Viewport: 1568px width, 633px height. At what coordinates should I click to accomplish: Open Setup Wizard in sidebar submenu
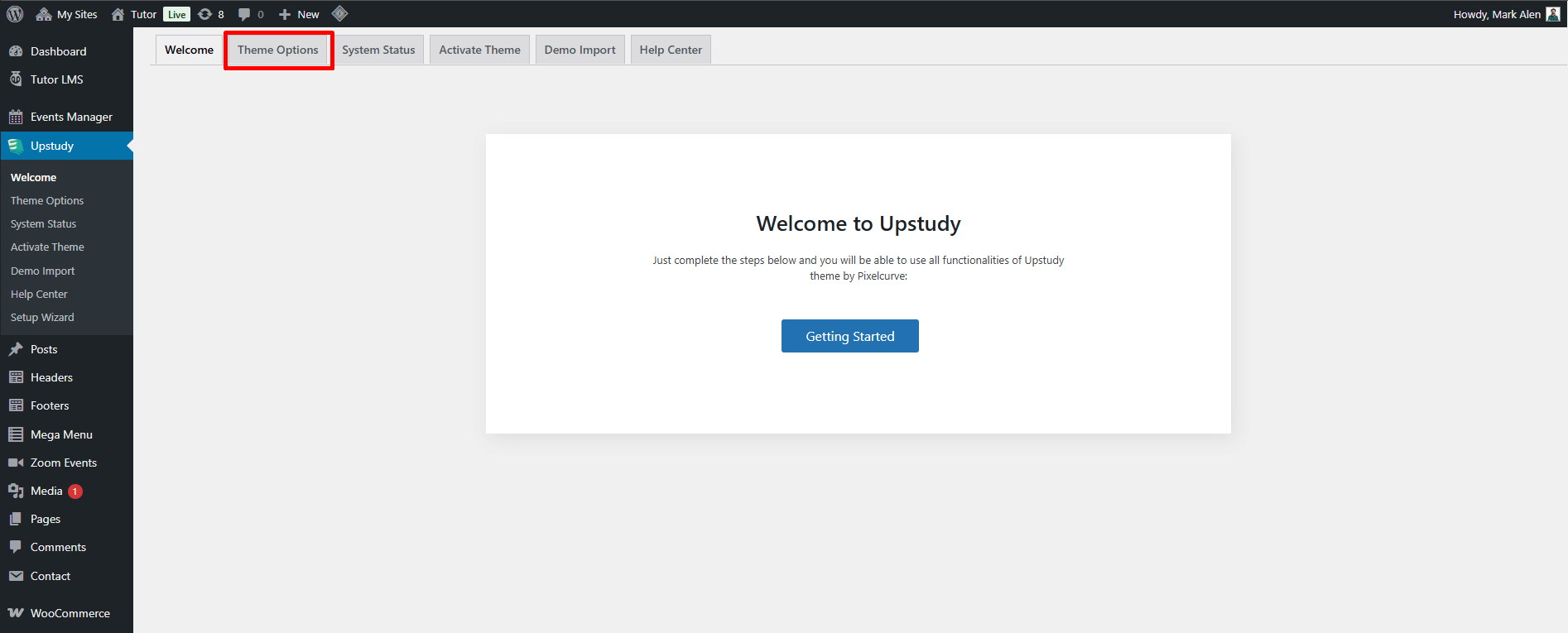(42, 317)
